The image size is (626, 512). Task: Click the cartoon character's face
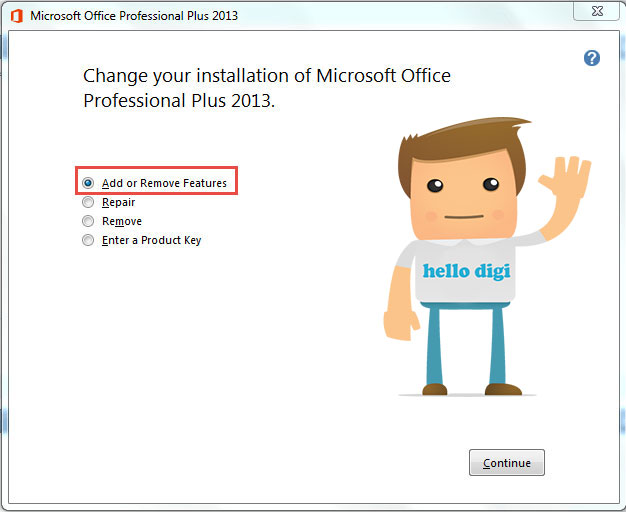click(x=462, y=200)
